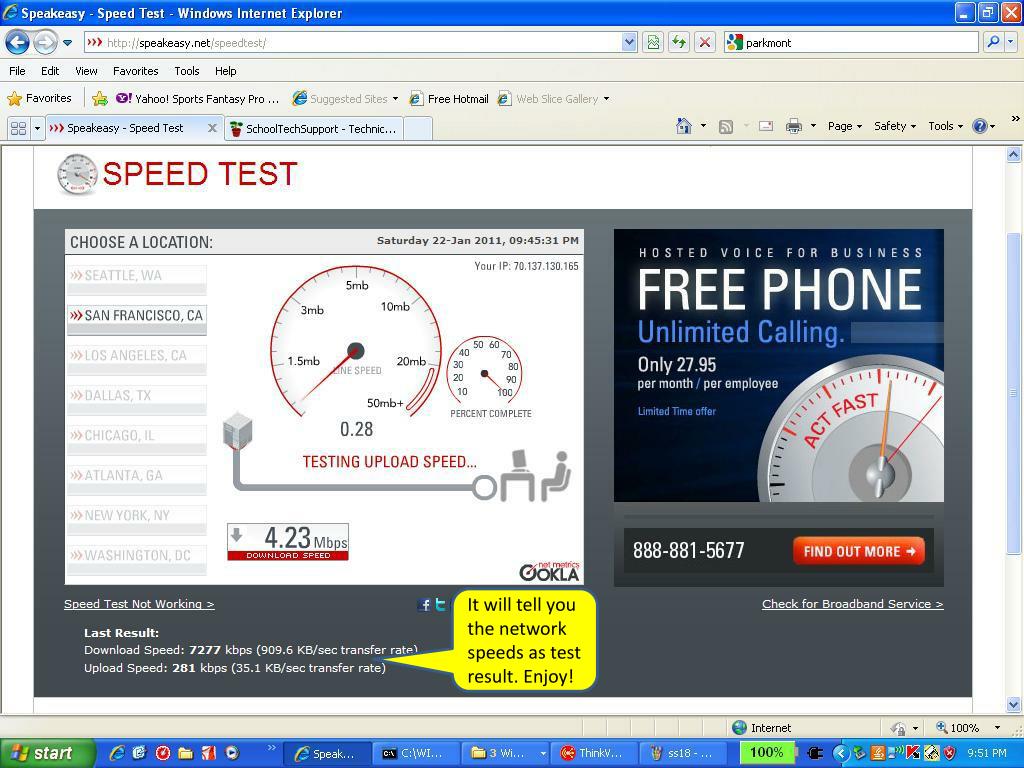Click the red Stop loading icon

coord(705,43)
